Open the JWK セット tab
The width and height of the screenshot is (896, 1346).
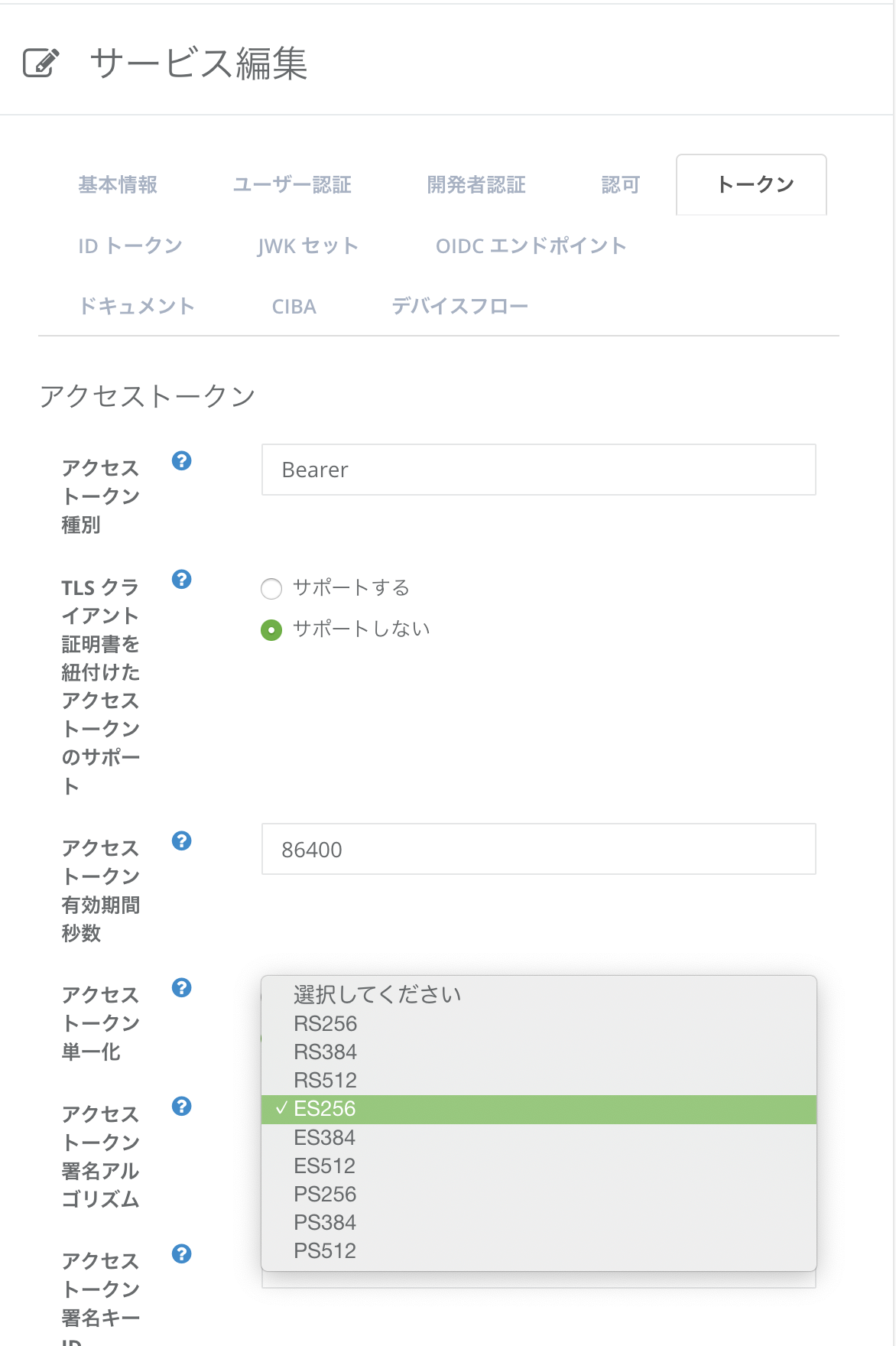308,246
